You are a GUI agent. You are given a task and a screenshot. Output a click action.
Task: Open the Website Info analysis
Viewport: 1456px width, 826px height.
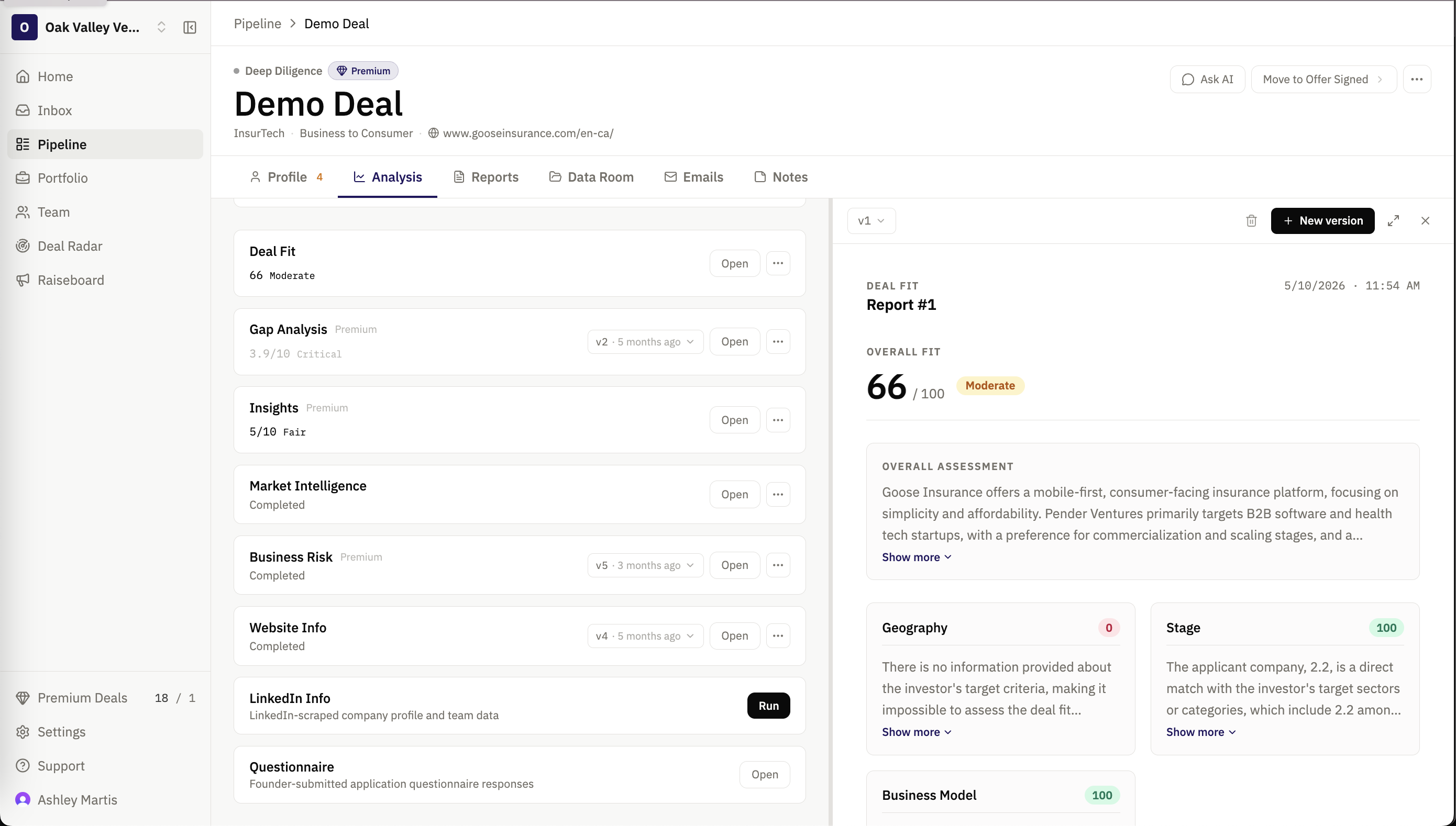pyautogui.click(x=734, y=637)
